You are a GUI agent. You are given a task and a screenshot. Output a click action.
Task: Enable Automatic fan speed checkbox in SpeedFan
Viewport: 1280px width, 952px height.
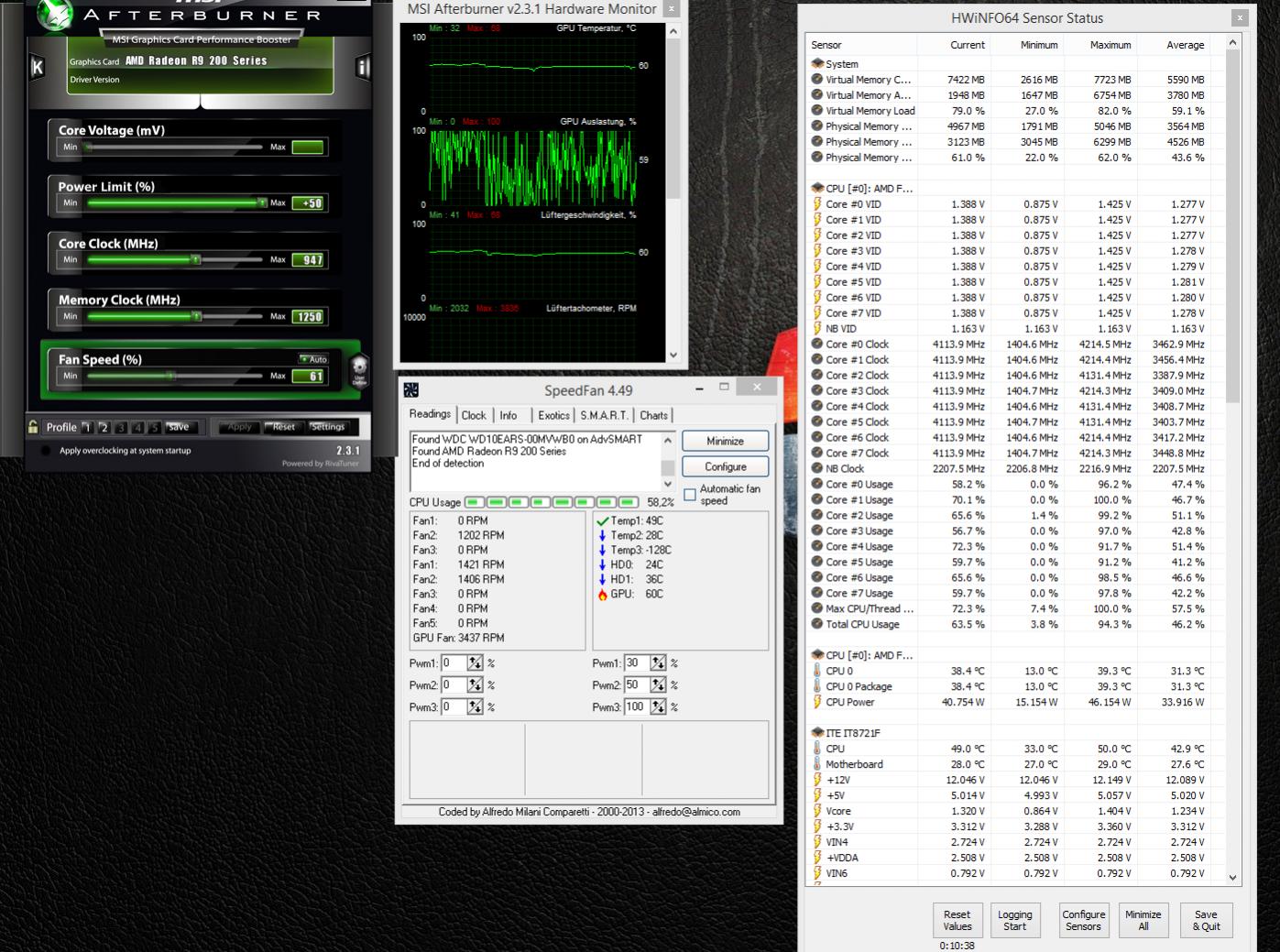690,495
